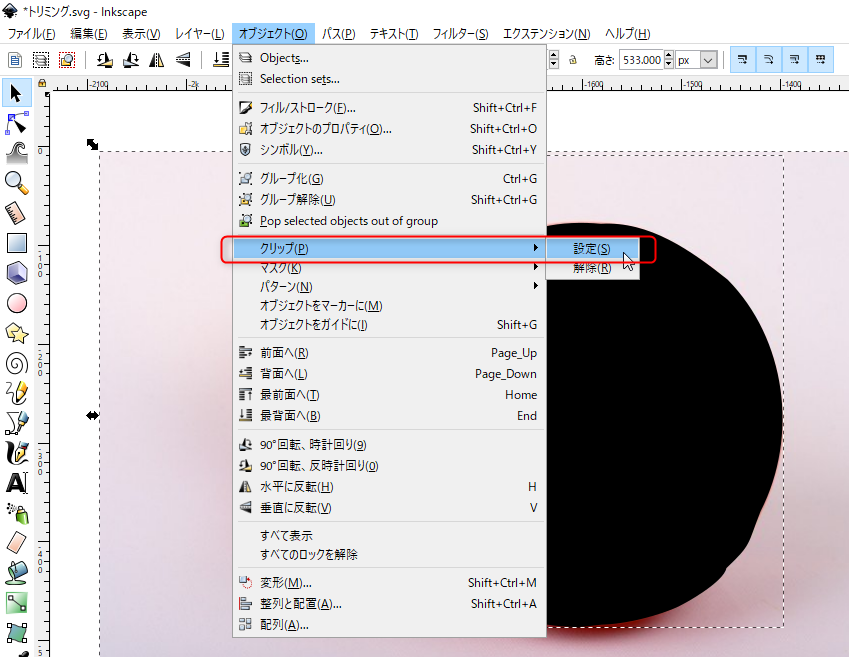Image resolution: width=849 pixels, height=657 pixels.
Task: Click the top-left corner scale handle
Action: coord(93,144)
